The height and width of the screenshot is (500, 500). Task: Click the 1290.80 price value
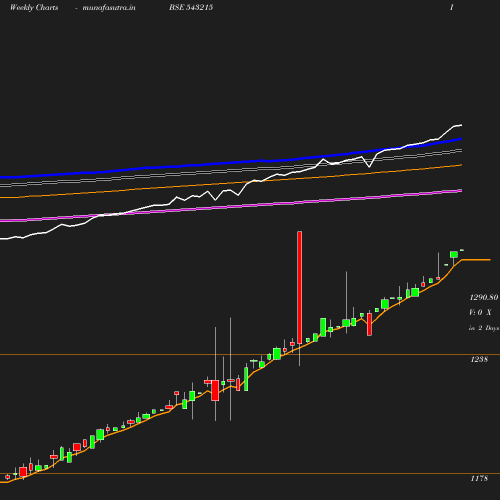484,297
